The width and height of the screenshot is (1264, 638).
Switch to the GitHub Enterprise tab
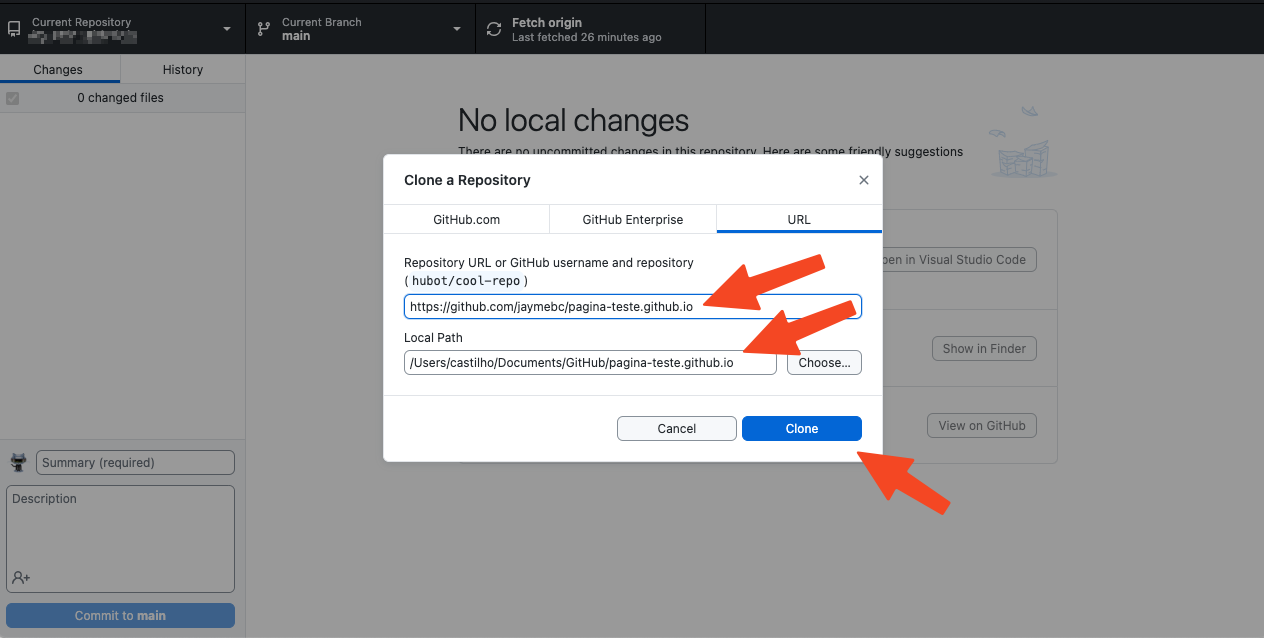[633, 219]
